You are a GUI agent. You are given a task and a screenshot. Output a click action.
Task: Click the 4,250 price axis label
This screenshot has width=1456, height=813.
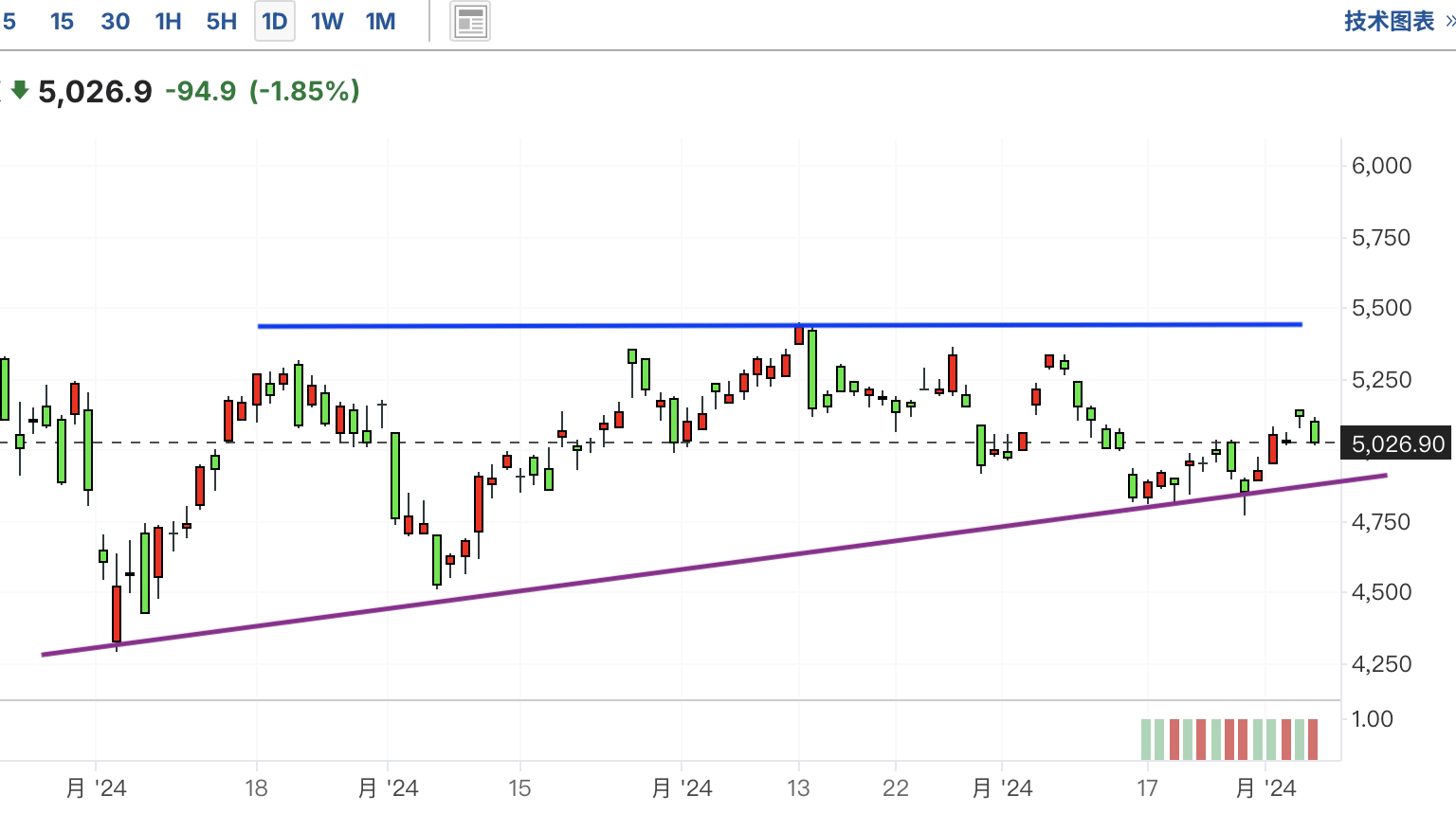(x=1381, y=664)
